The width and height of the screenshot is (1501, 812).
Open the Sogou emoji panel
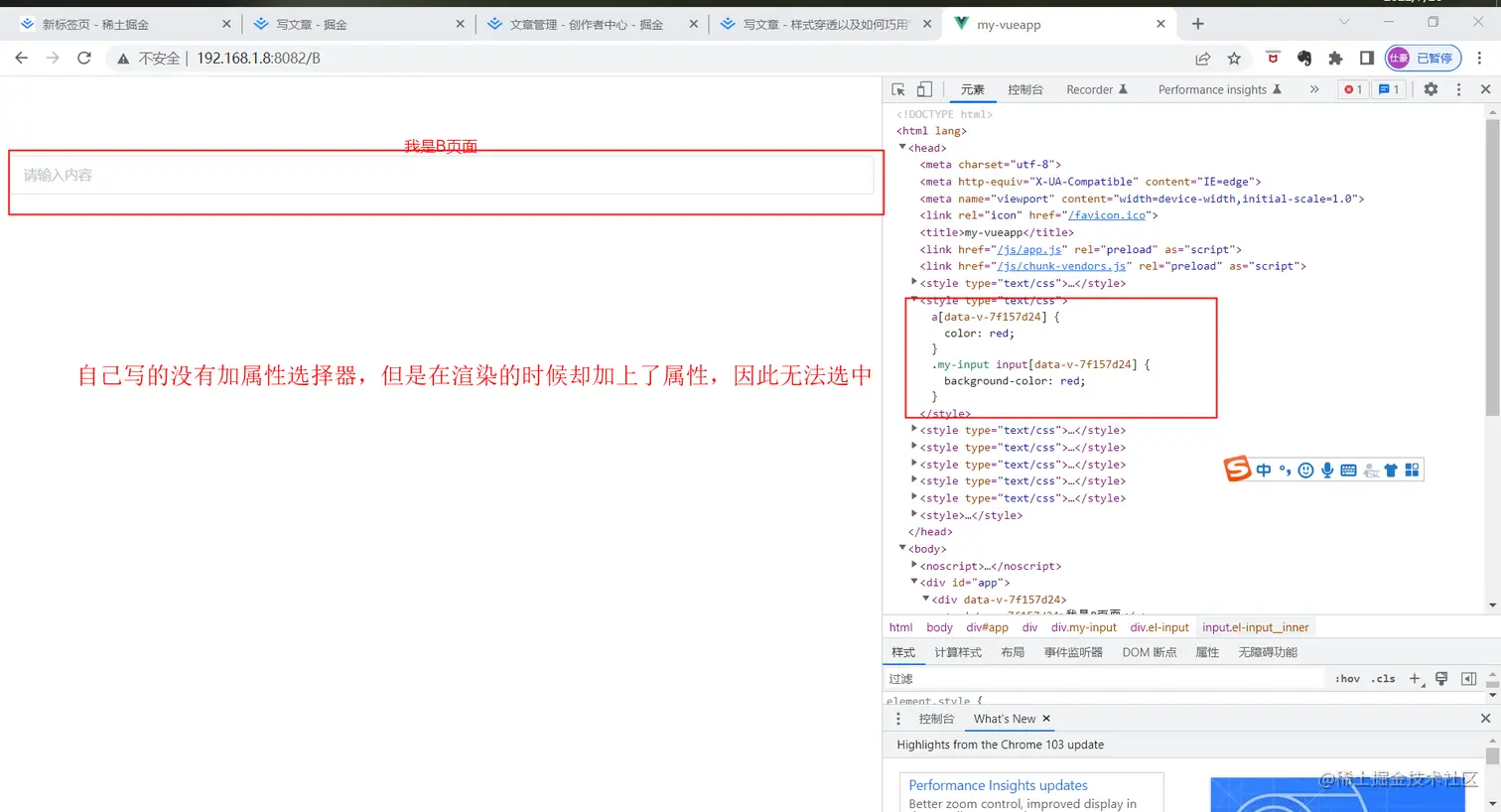tap(1305, 471)
